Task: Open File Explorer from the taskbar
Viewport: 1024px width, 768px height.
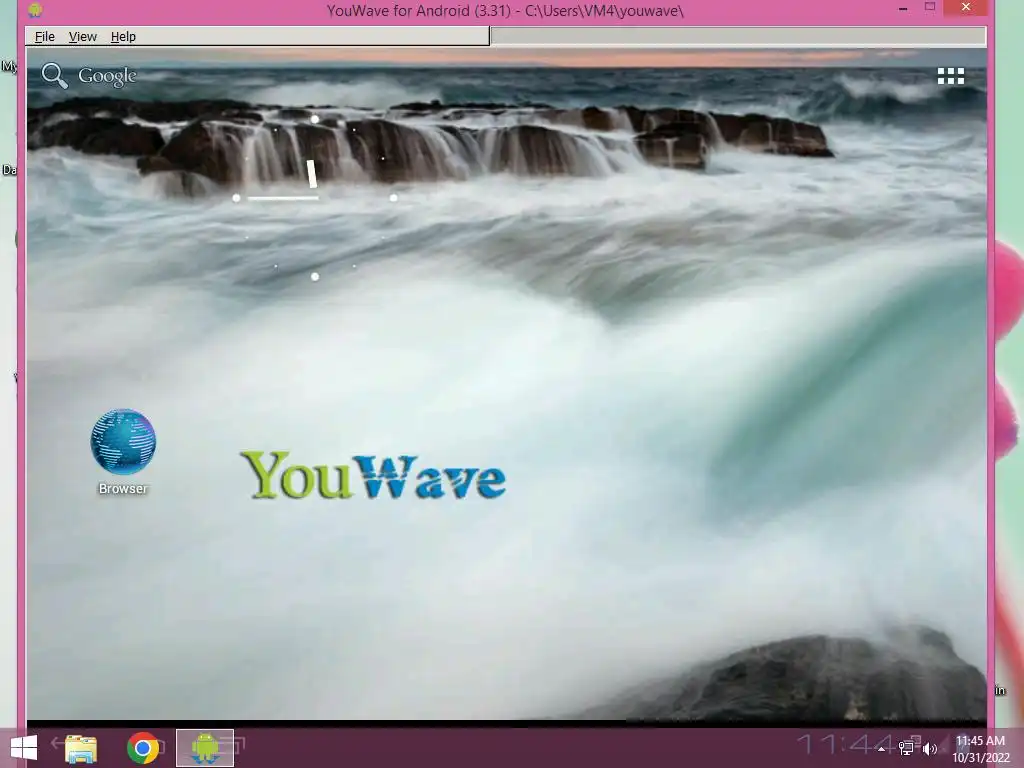Action: point(81,748)
